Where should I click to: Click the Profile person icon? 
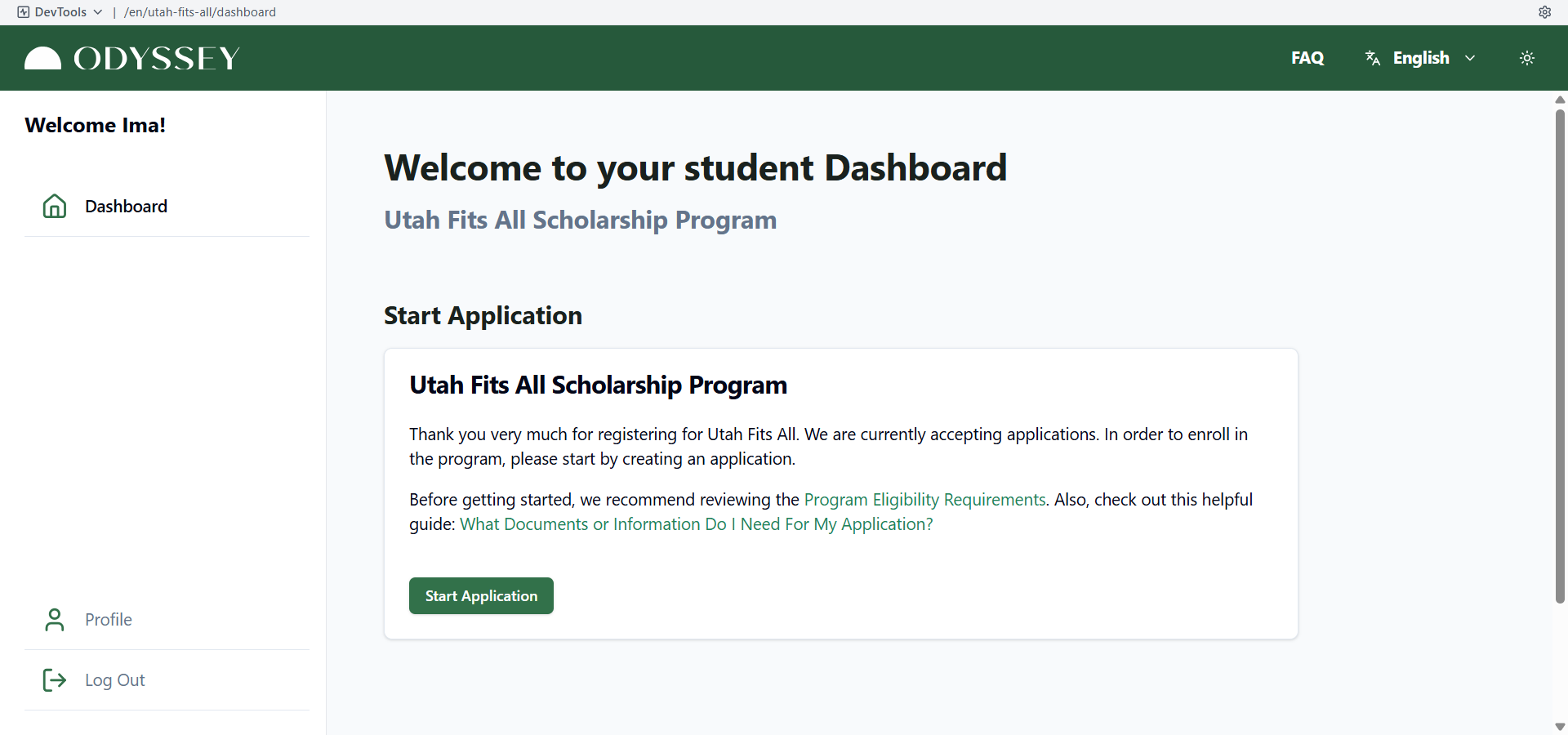[55, 620]
